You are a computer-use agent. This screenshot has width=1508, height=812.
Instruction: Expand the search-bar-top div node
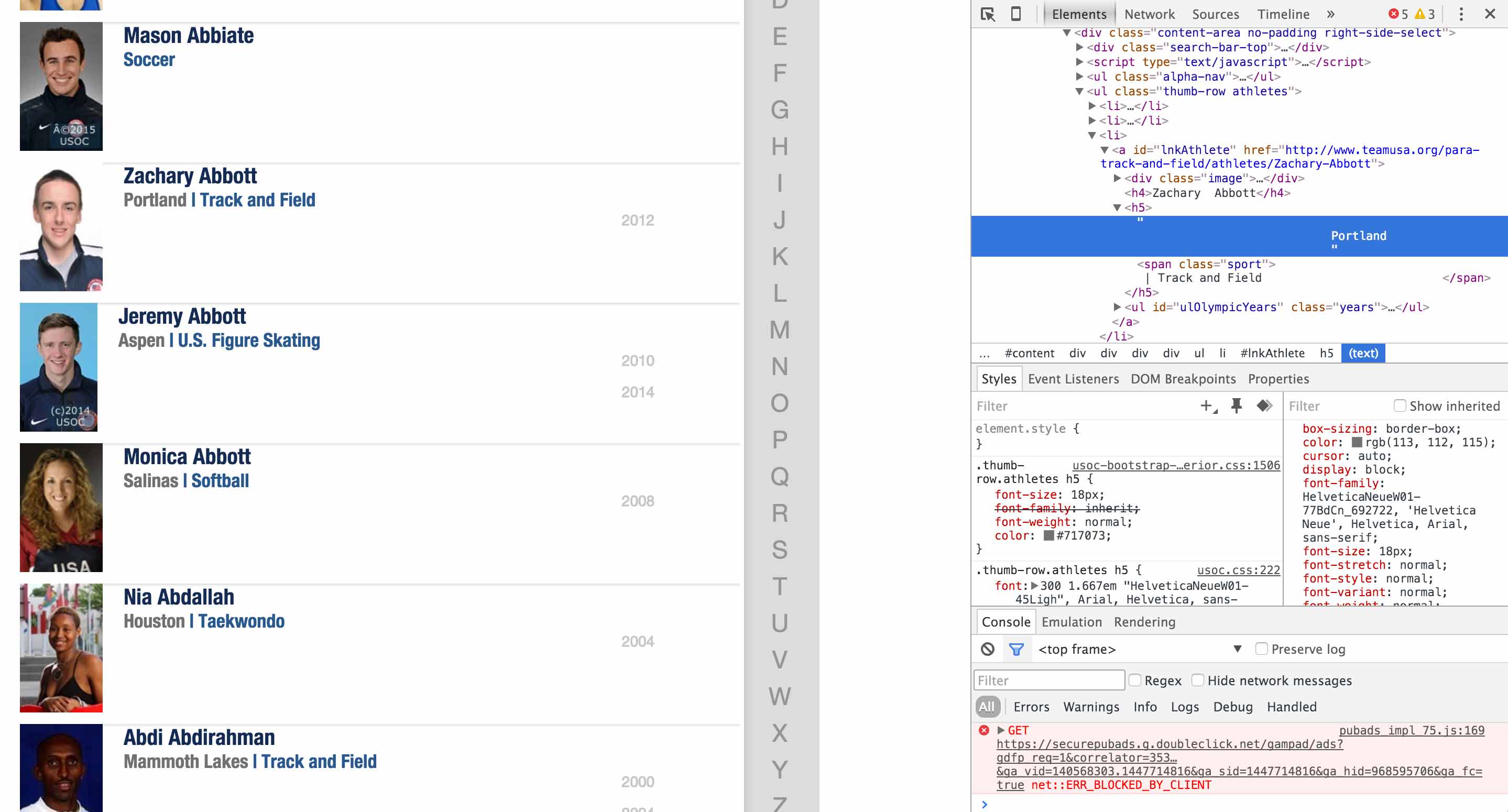coord(1079,48)
